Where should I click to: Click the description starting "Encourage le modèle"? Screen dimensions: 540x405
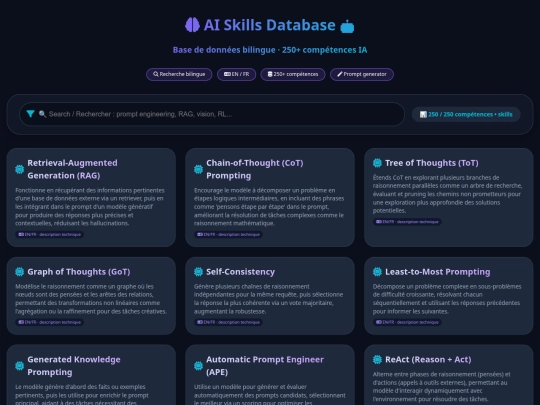coord(269,207)
